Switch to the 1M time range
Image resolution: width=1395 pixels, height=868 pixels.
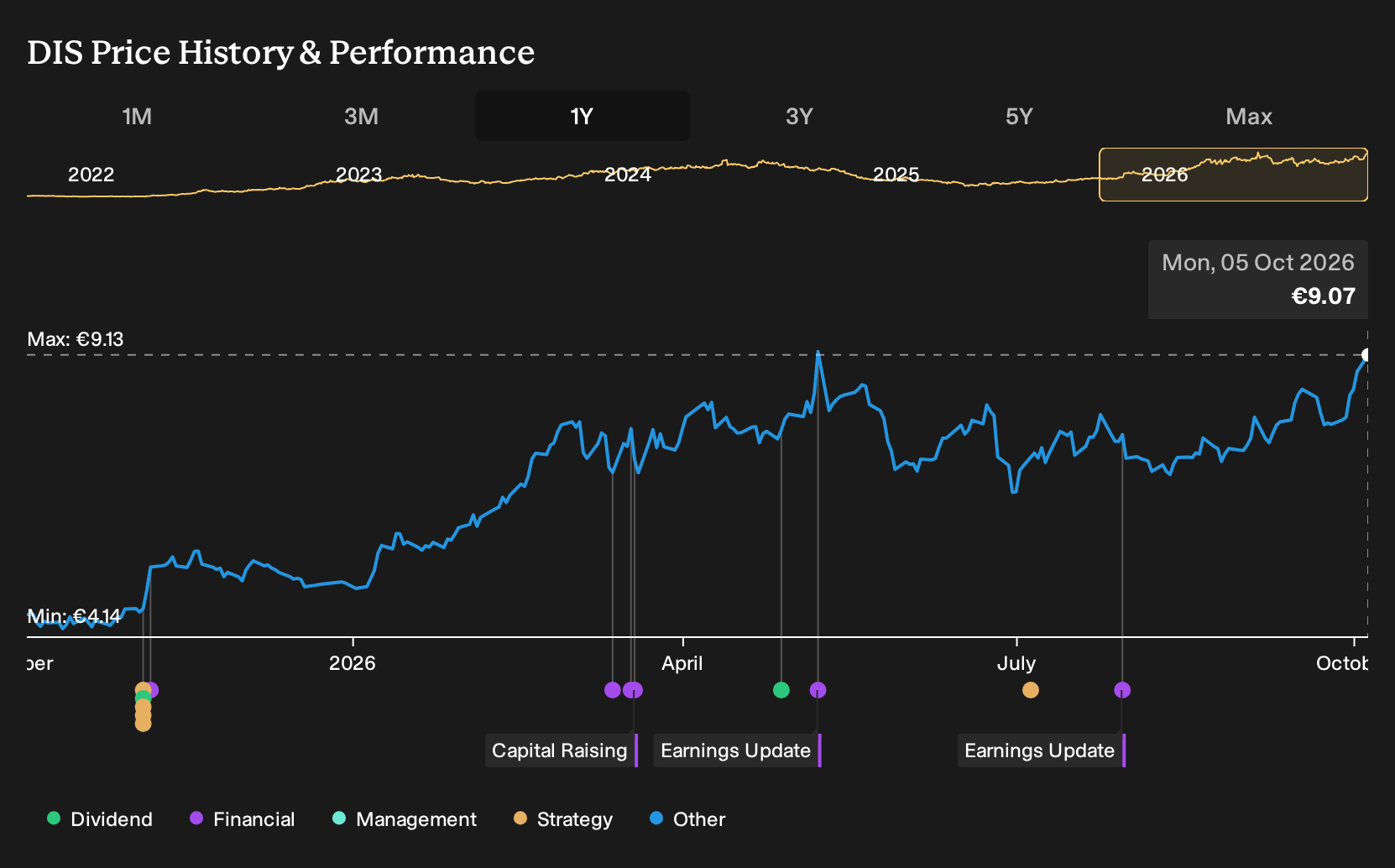(137, 116)
